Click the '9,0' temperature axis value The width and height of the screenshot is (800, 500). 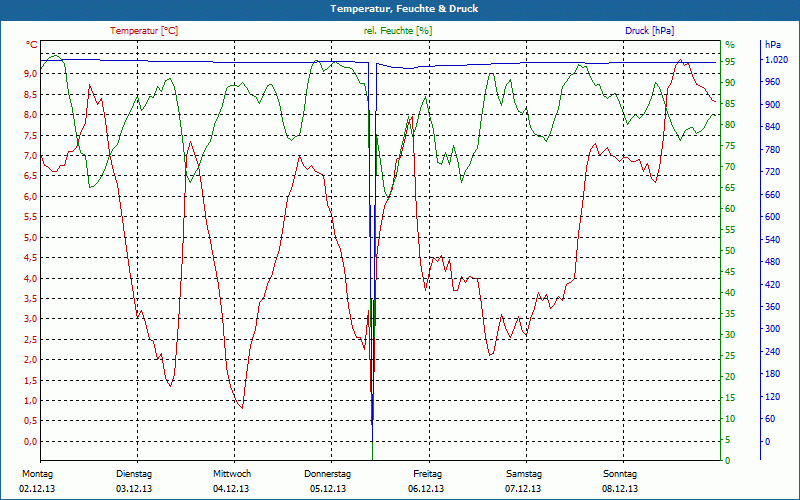point(31,74)
